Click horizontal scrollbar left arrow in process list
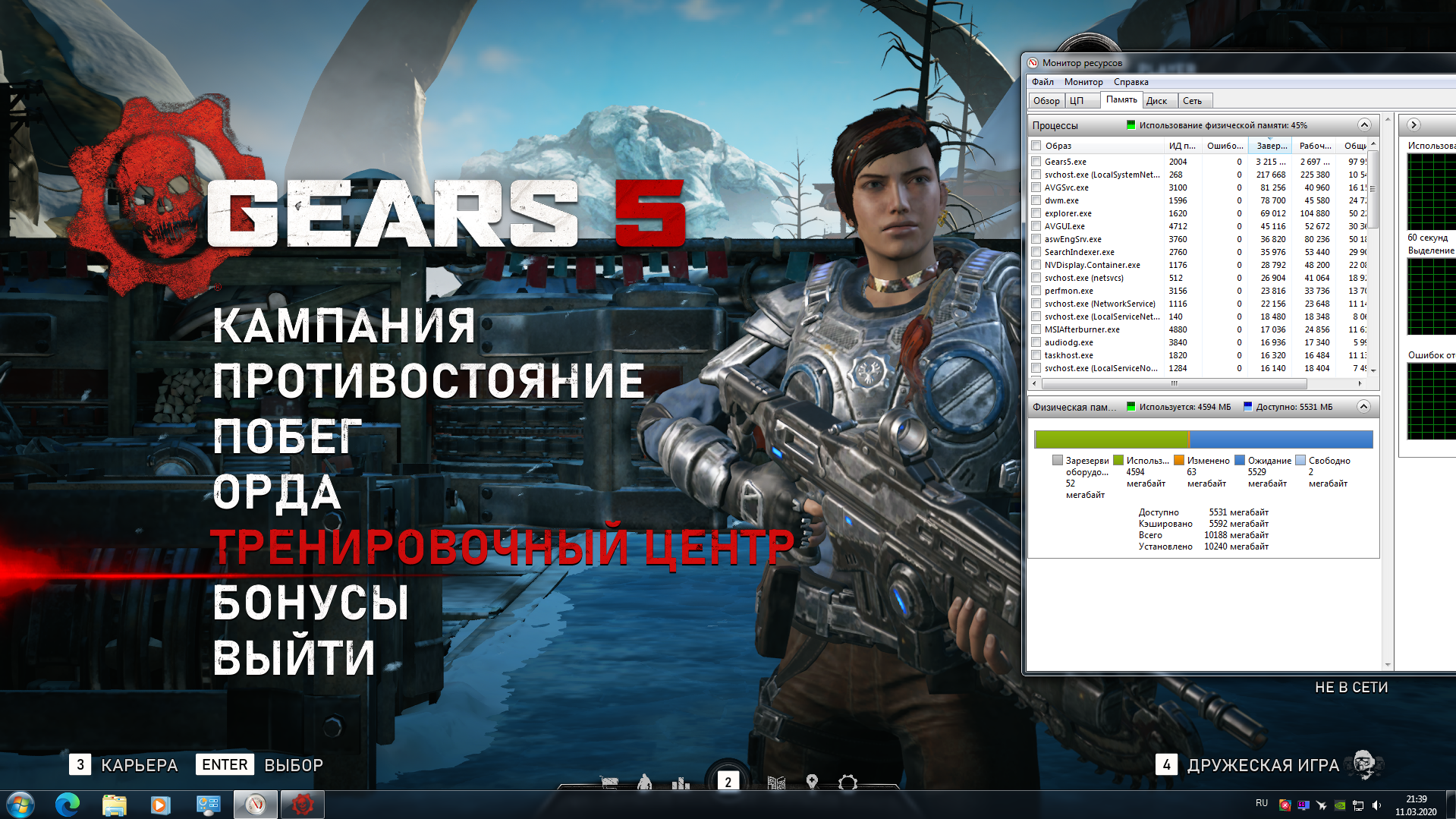1456x819 pixels. [1035, 383]
